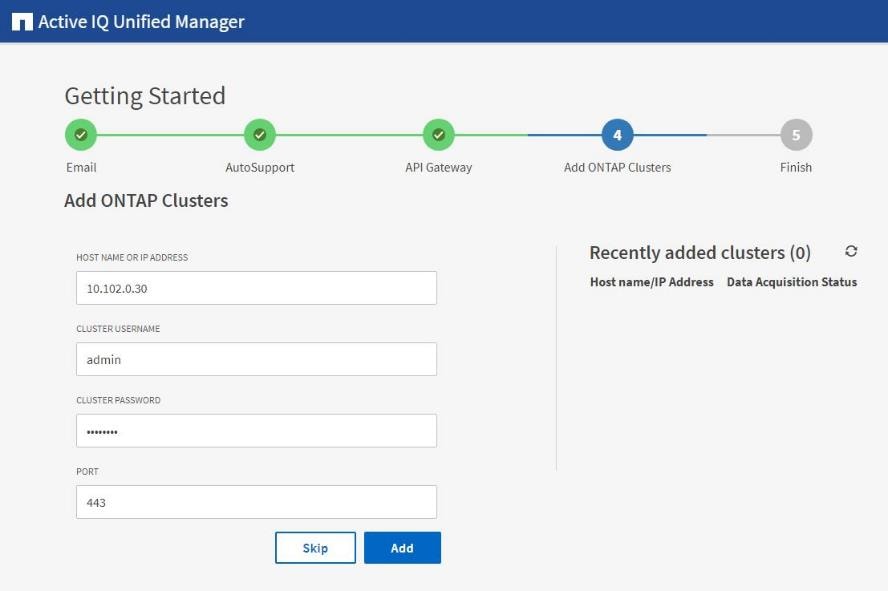Click the Add ONTAP Clusters section heading
The width and height of the screenshot is (888, 591).
pos(146,200)
